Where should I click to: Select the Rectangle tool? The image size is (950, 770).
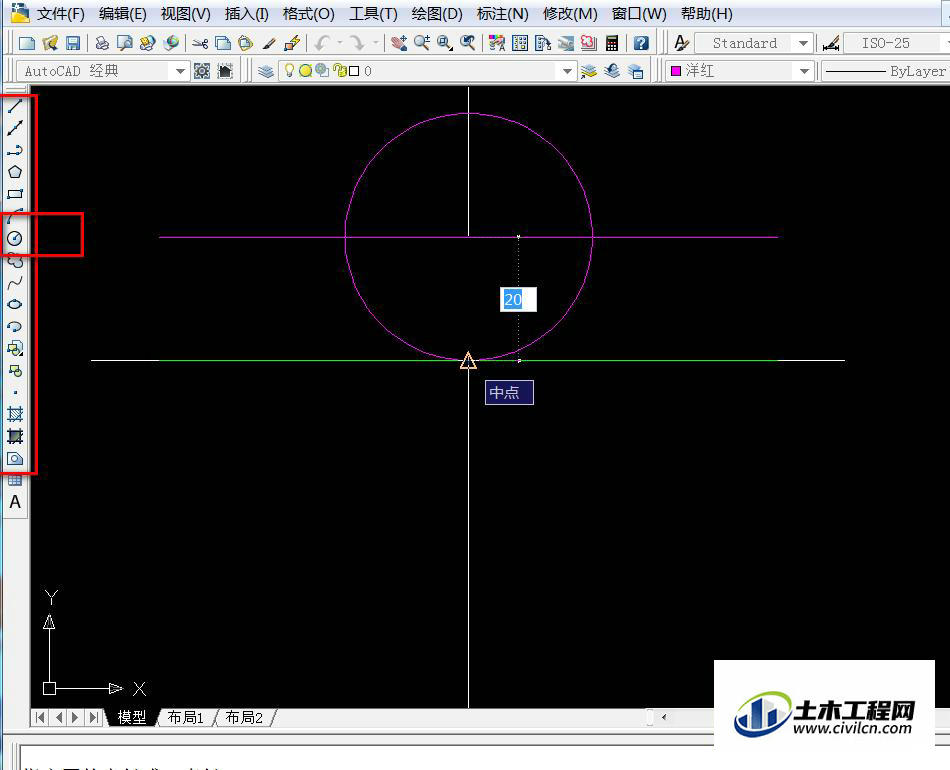point(15,194)
